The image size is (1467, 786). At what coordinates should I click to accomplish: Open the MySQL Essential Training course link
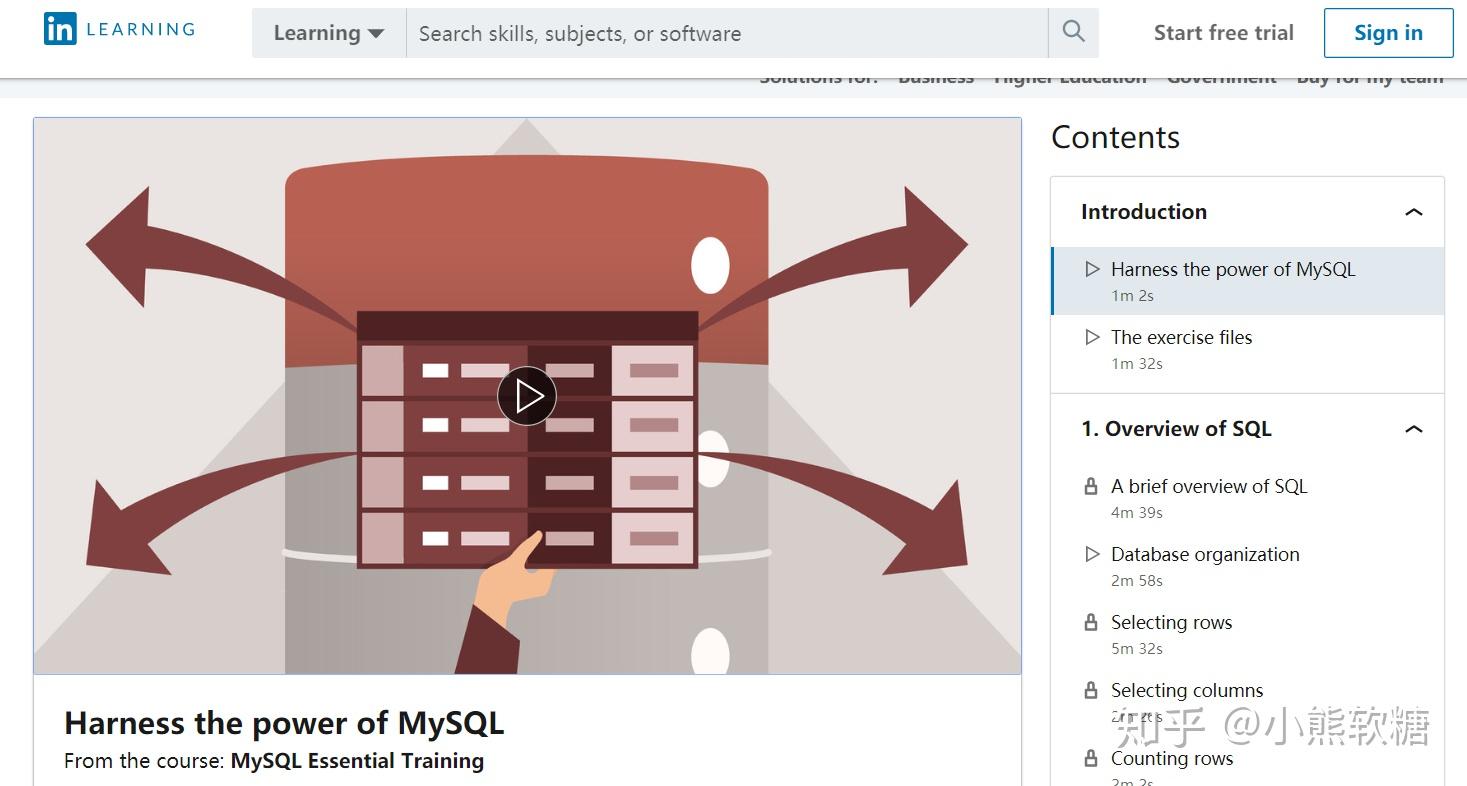click(356, 760)
